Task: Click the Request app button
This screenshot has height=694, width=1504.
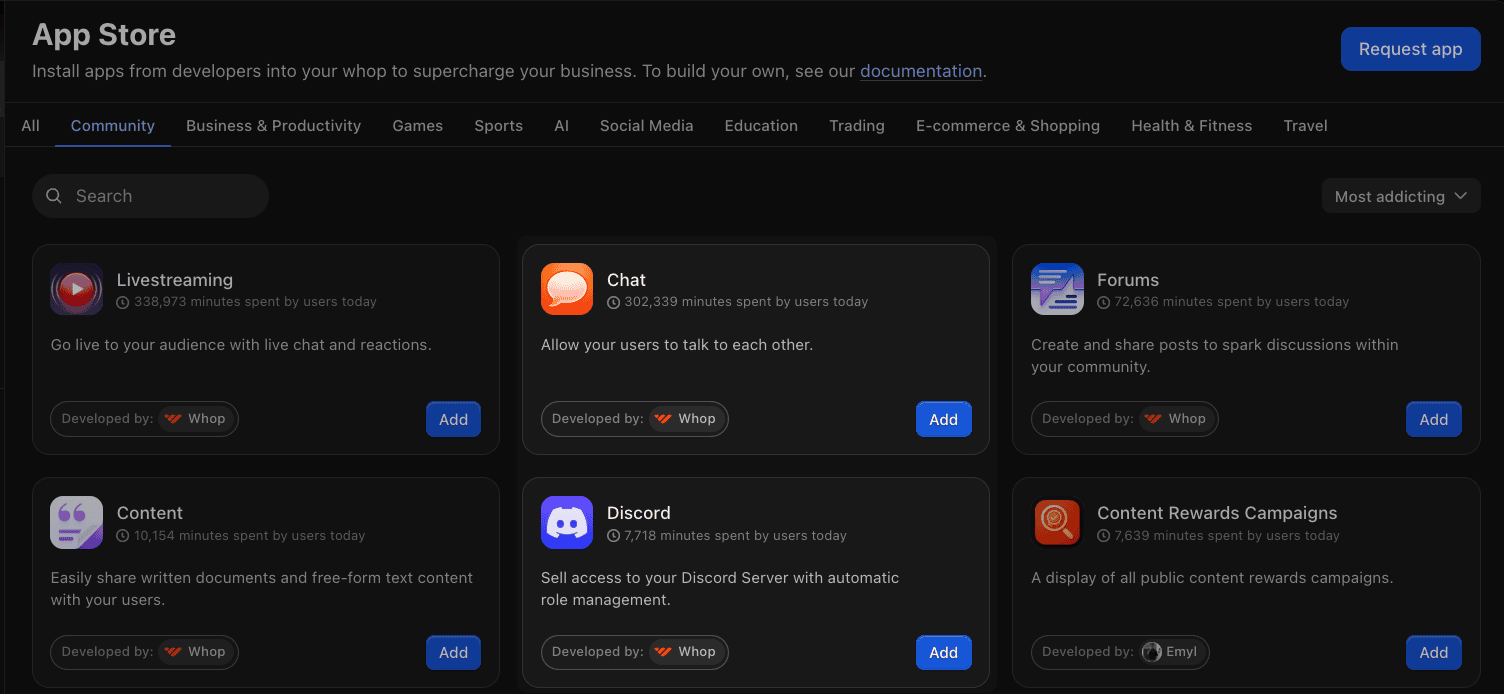Action: (x=1411, y=49)
